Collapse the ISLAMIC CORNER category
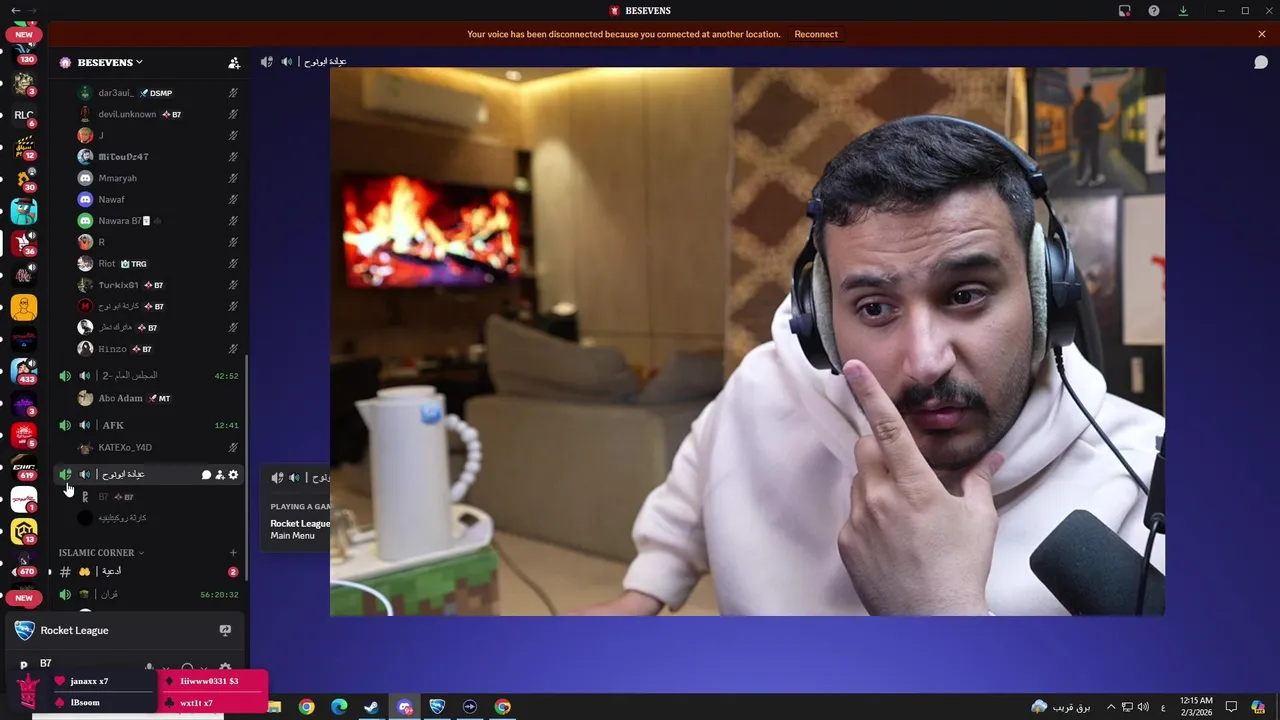1280x720 pixels. pyautogui.click(x=101, y=552)
